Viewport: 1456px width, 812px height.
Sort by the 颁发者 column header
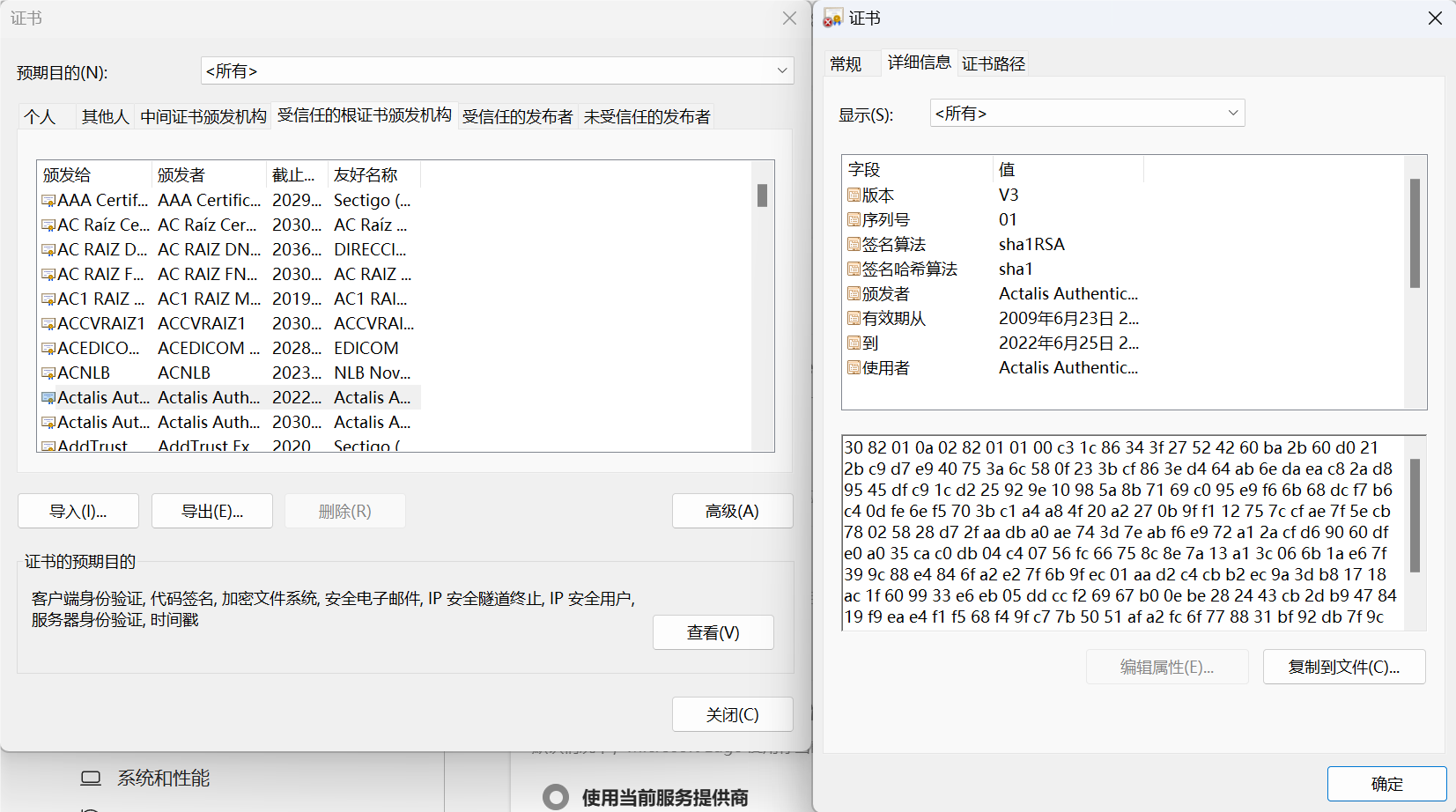coord(209,174)
